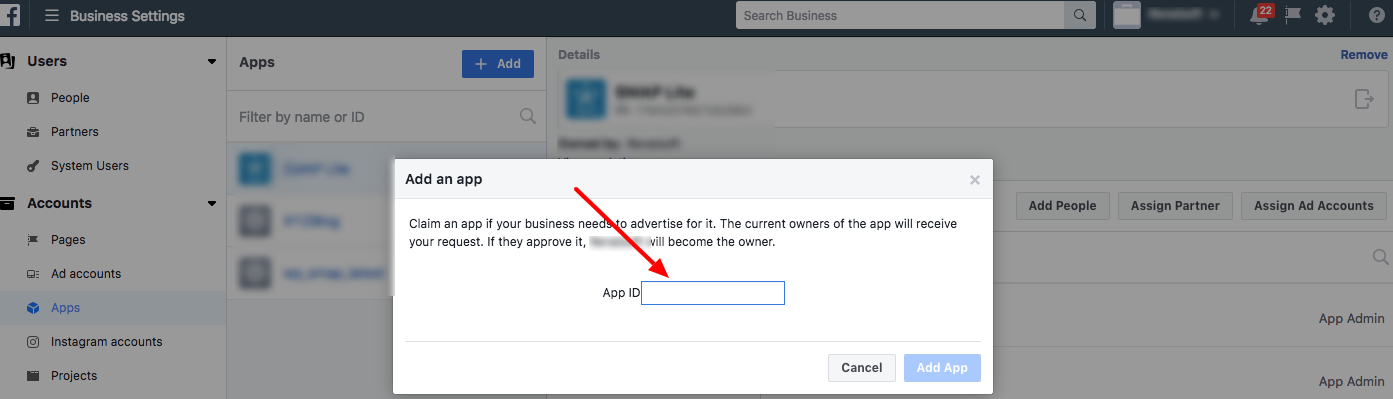Click the search magnifier in top search bar
This screenshot has height=399, width=1393.
pos(1079,16)
